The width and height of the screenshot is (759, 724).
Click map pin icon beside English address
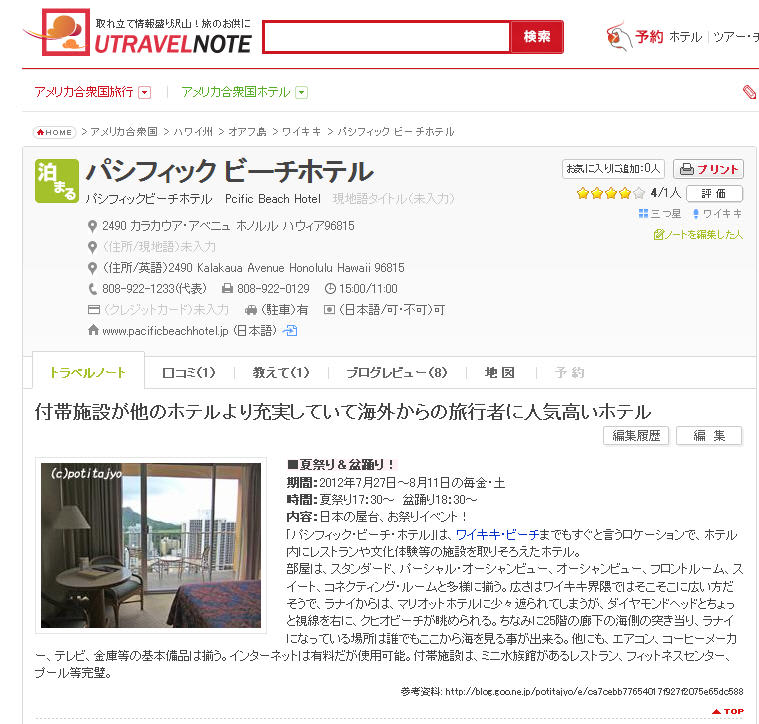[x=92, y=268]
